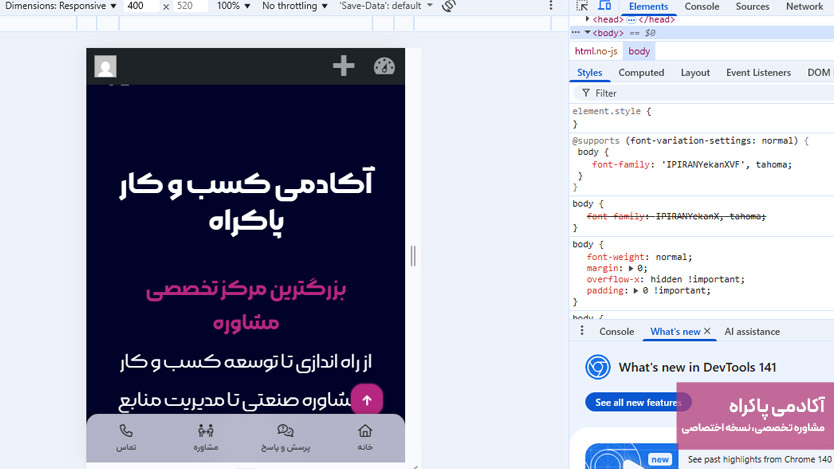Screen dimensions: 834x469
Task: Click the viewport height field showing 520
Action: (190, 6)
